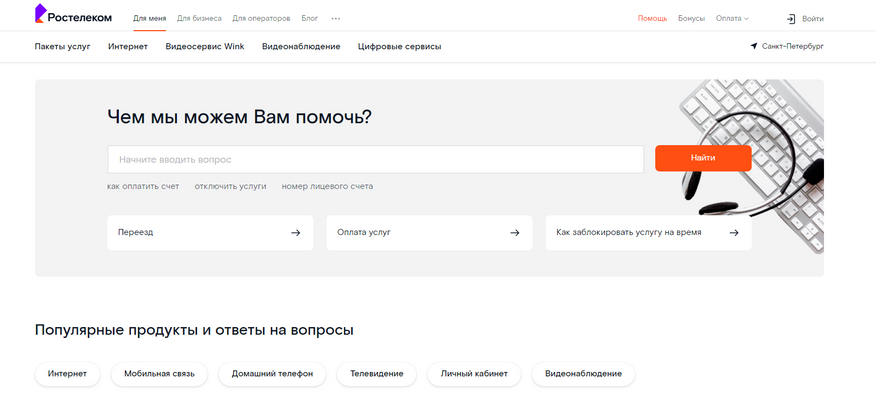Click arrow on Как заблокировать услугу card
The height and width of the screenshot is (406, 876).
734,233
